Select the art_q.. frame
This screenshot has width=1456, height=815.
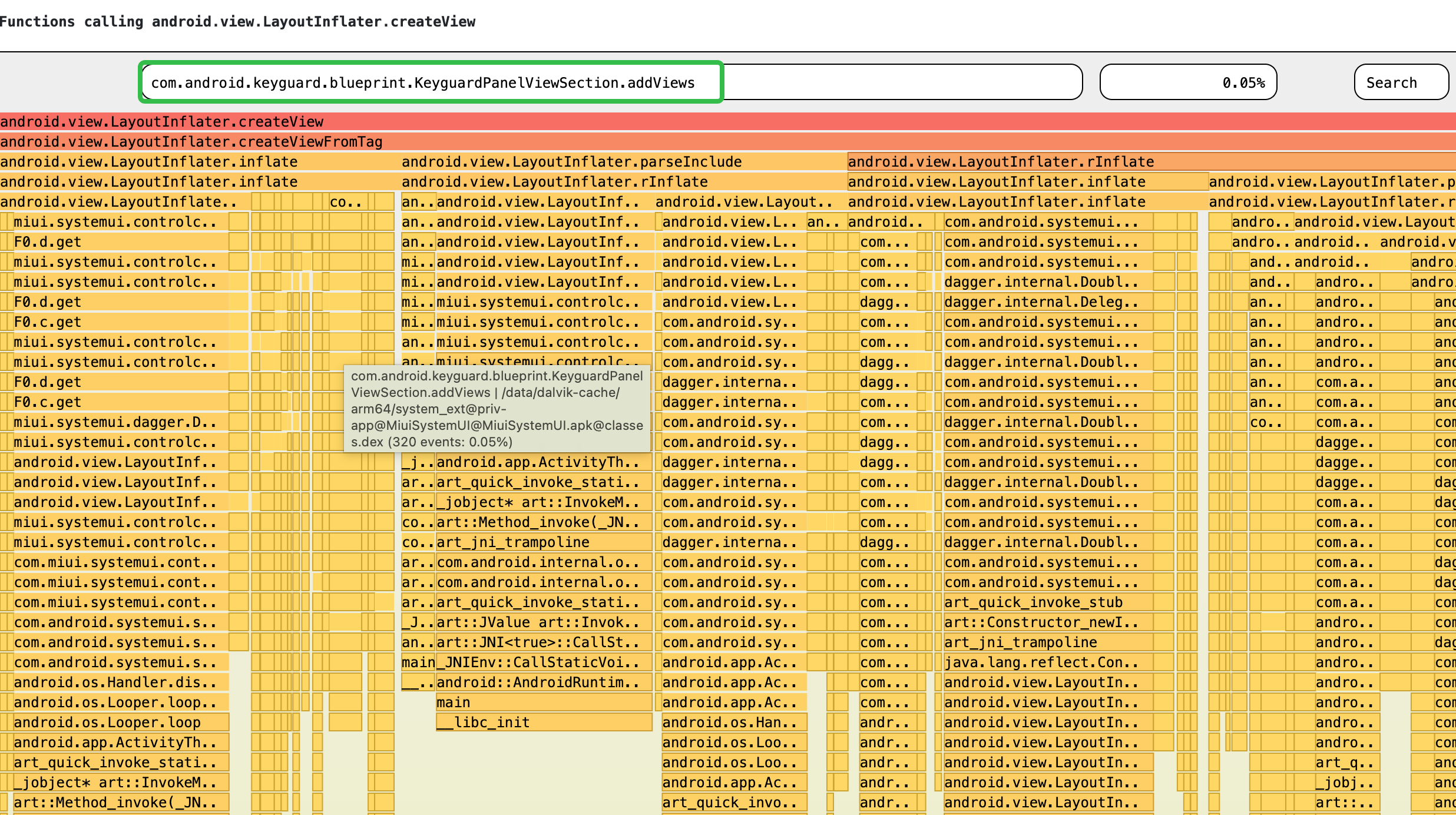(1346, 763)
